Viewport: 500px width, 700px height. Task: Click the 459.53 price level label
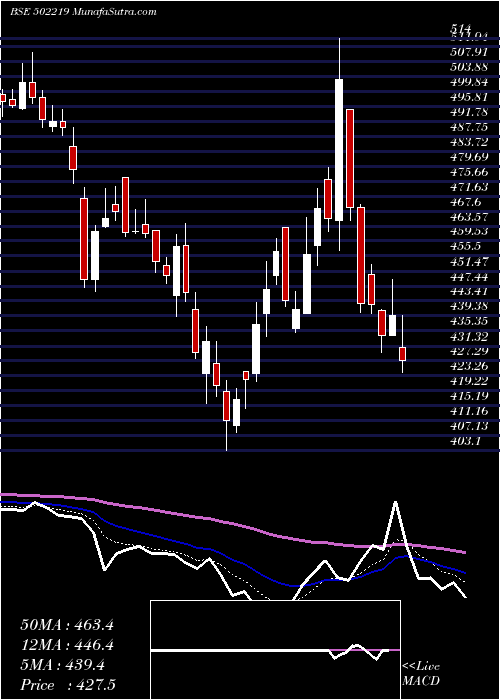pyautogui.click(x=468, y=232)
